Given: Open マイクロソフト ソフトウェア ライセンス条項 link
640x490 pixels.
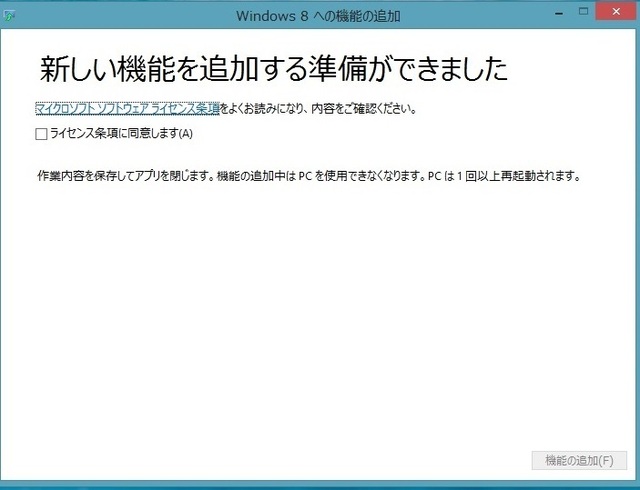Looking at the screenshot, I should 128,109.
